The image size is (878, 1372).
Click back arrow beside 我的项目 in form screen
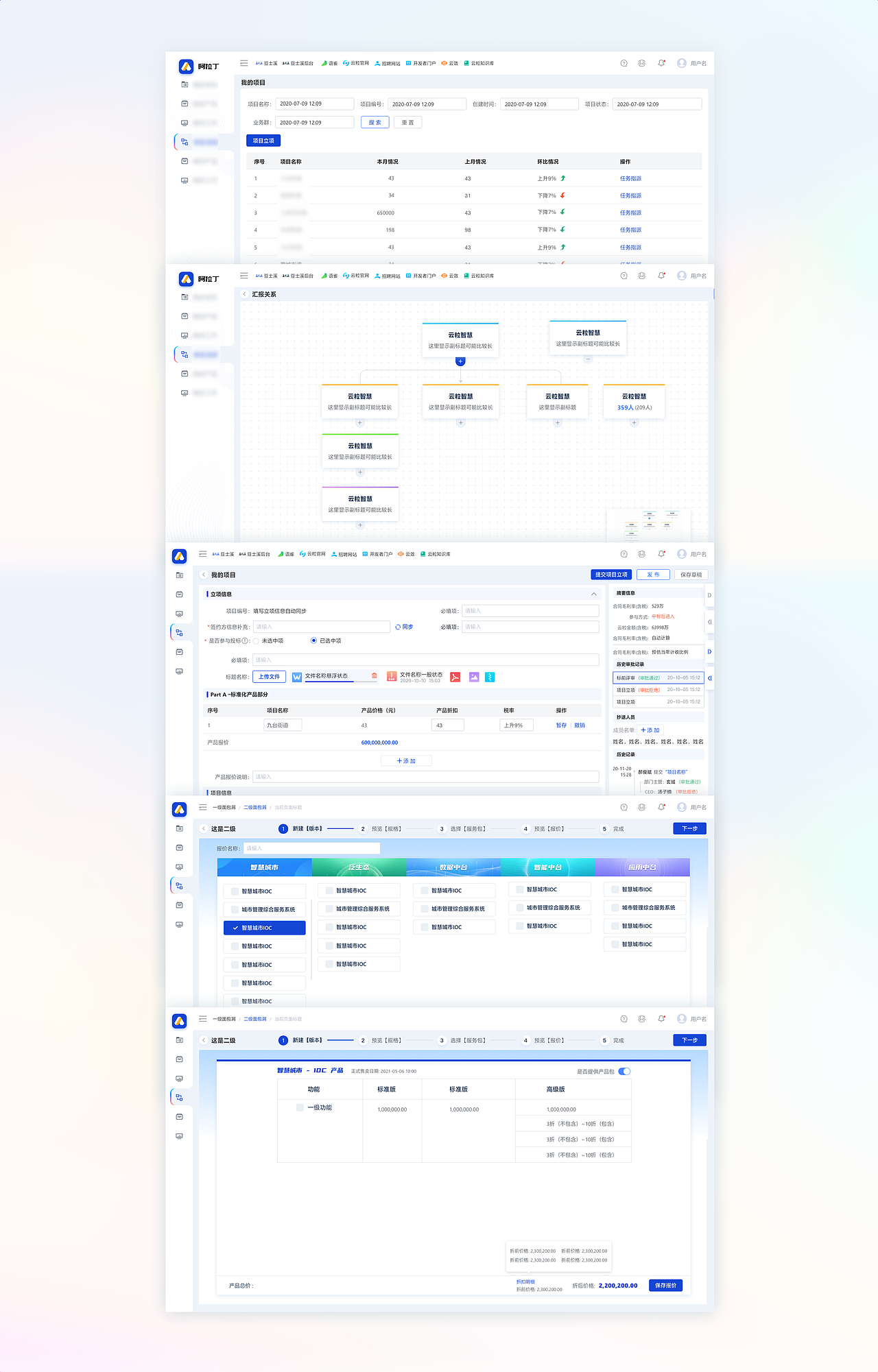pos(204,575)
